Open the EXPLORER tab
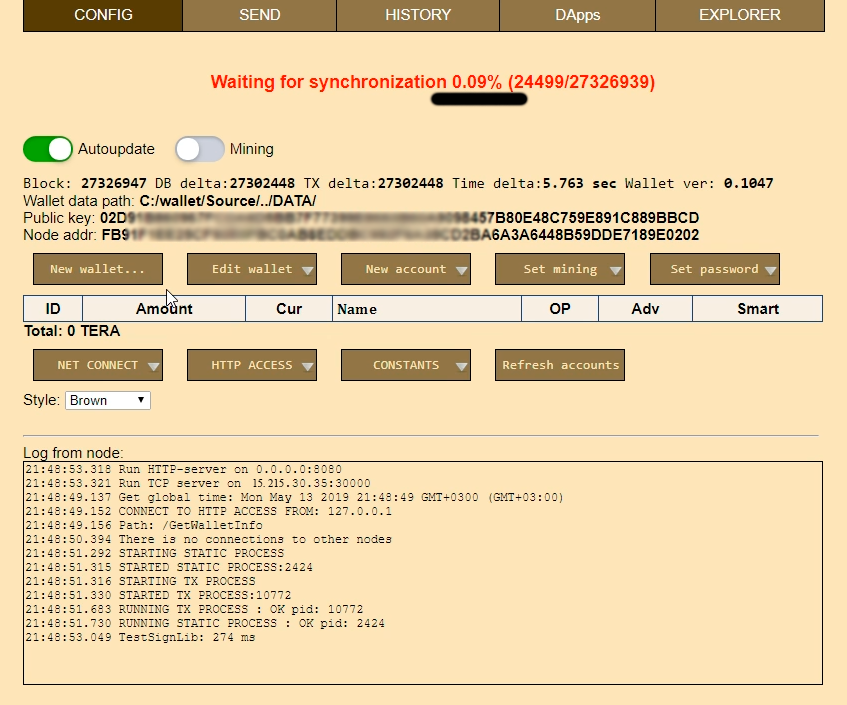Viewport: 847px width, 705px height. click(740, 15)
